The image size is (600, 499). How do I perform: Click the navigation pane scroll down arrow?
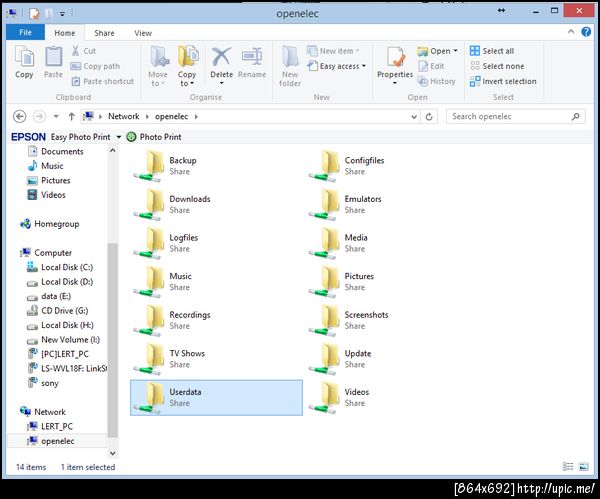coord(112,453)
